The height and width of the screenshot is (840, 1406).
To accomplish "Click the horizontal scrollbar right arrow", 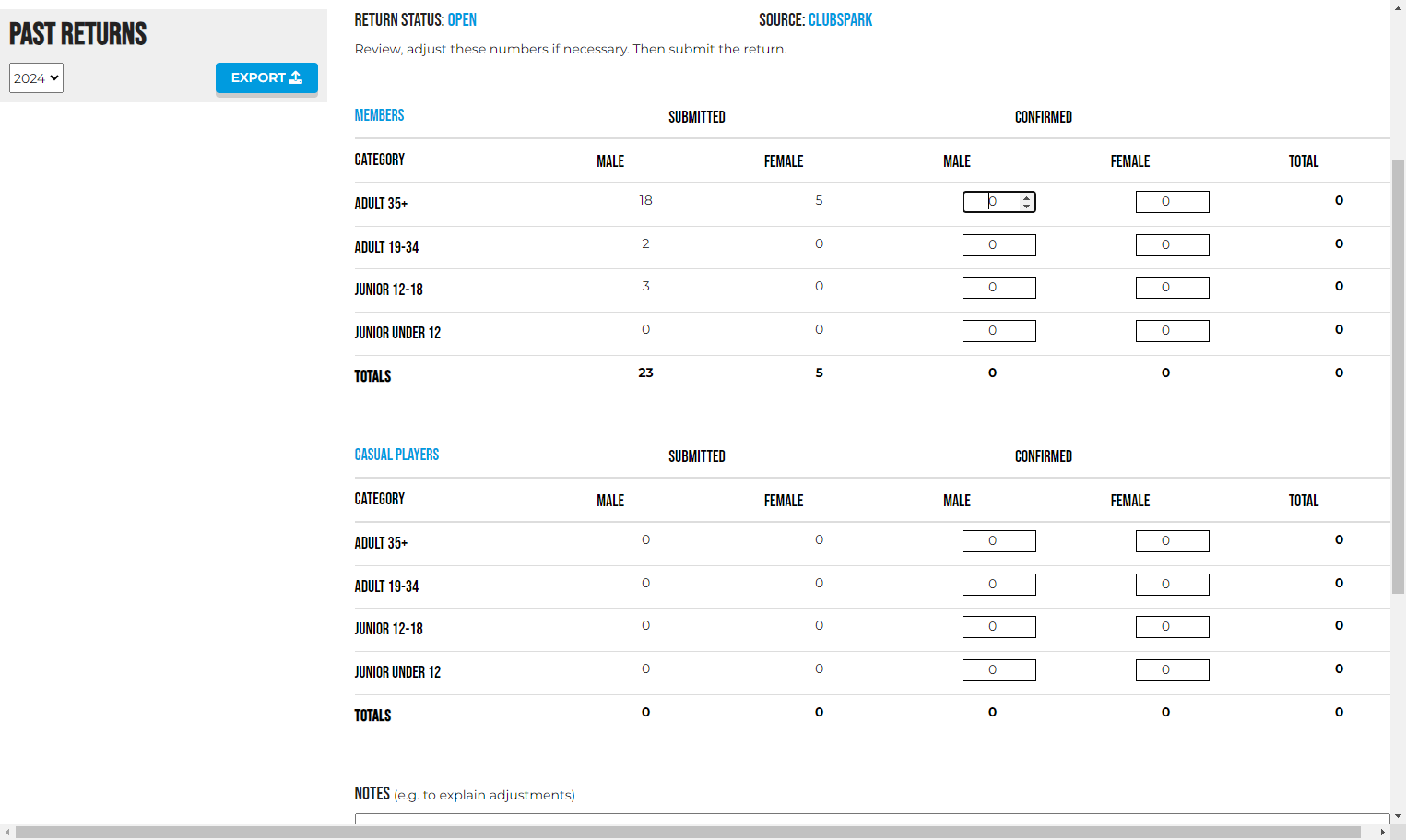I will [1382, 833].
